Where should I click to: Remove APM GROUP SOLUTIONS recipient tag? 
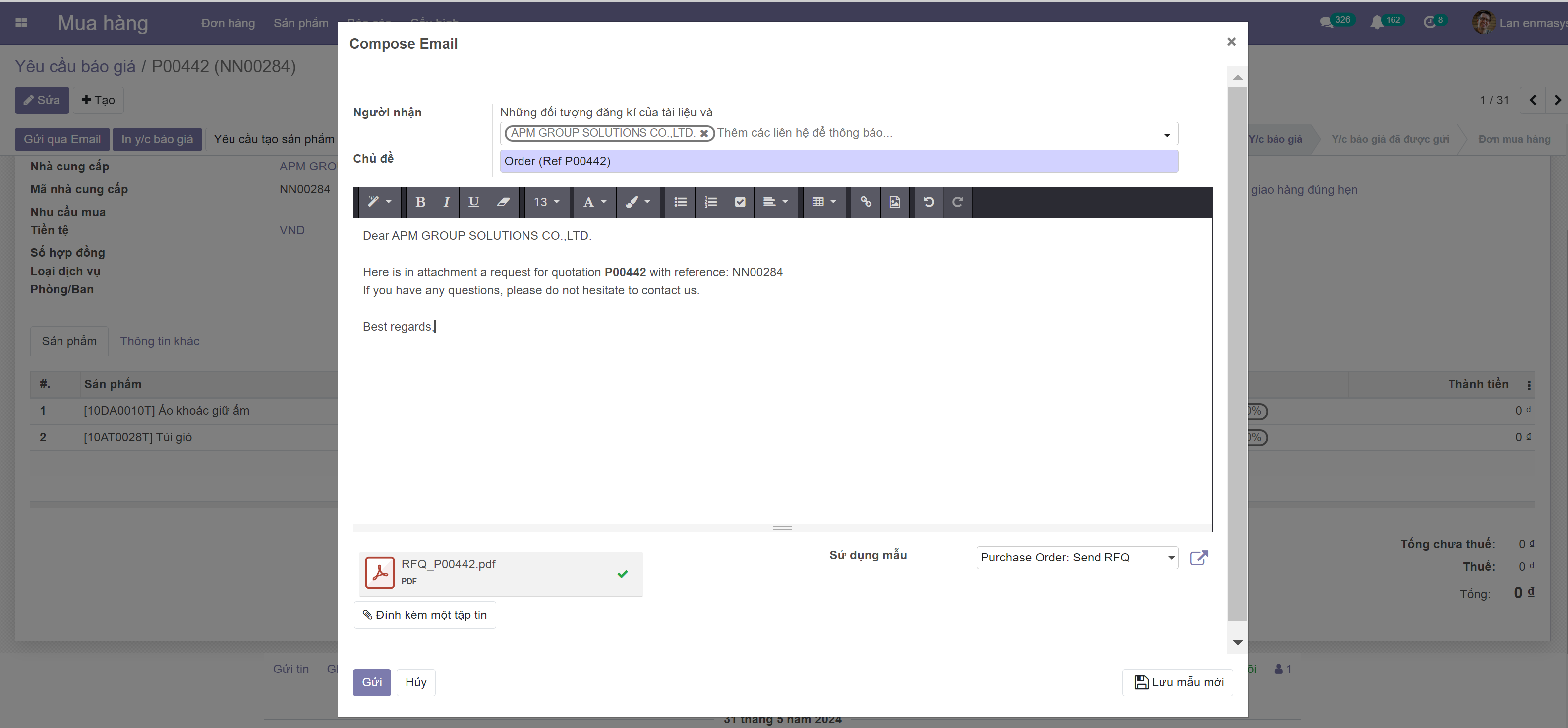click(x=704, y=133)
